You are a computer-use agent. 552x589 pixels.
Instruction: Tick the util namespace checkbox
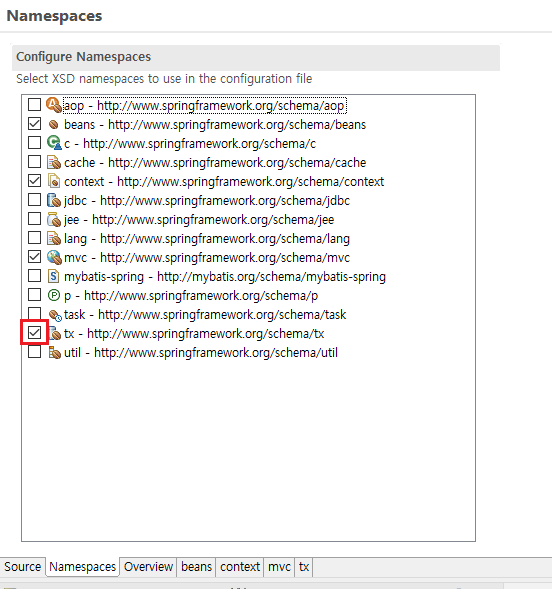point(35,352)
